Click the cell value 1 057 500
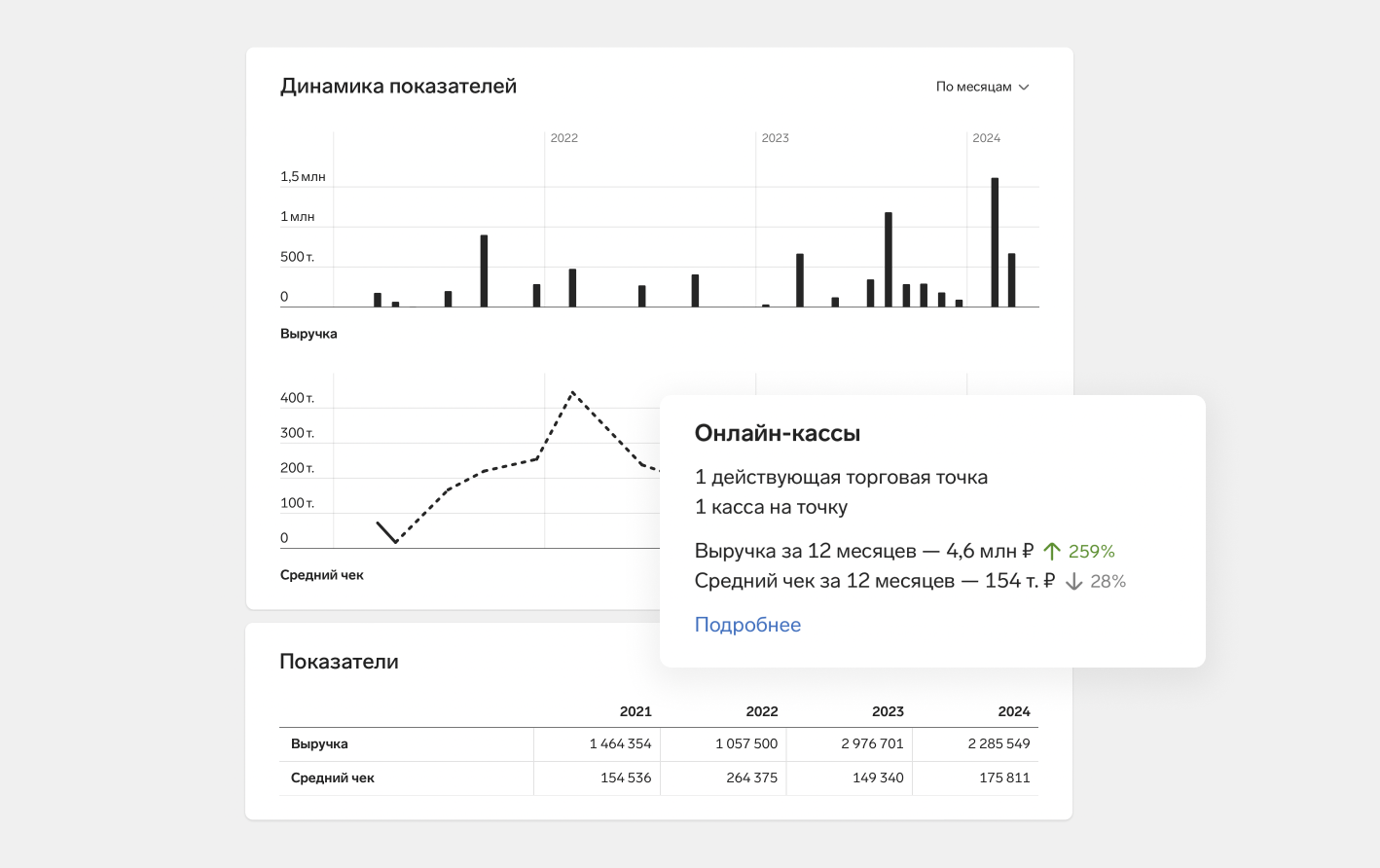This screenshot has width=1380, height=868. [746, 744]
